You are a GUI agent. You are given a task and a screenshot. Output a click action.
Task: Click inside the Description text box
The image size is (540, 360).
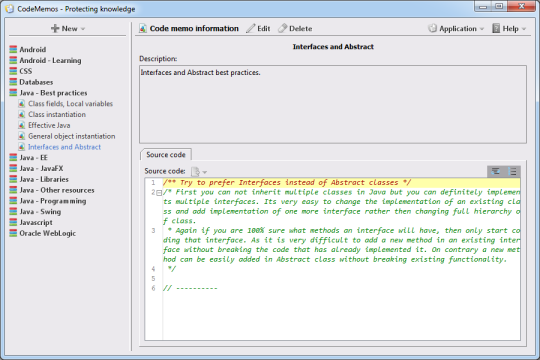pyautogui.click(x=333, y=104)
